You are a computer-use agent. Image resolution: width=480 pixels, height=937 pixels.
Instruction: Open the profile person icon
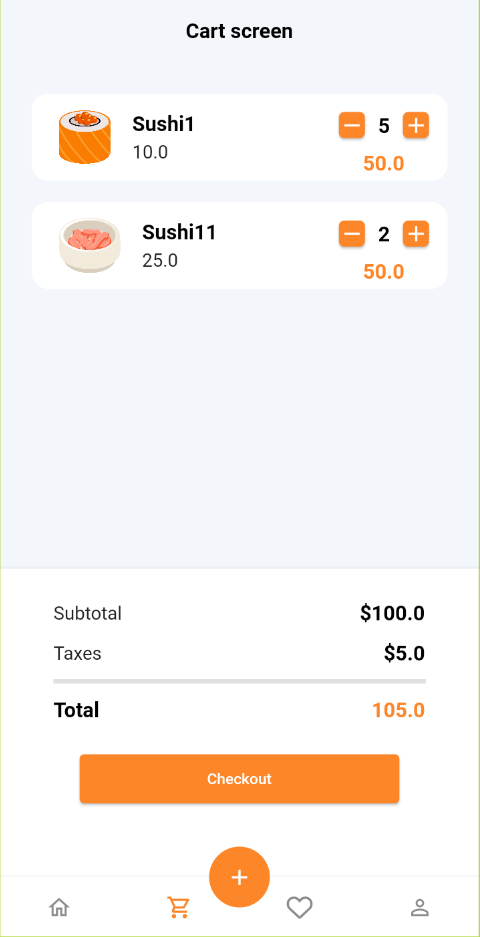[x=420, y=907]
